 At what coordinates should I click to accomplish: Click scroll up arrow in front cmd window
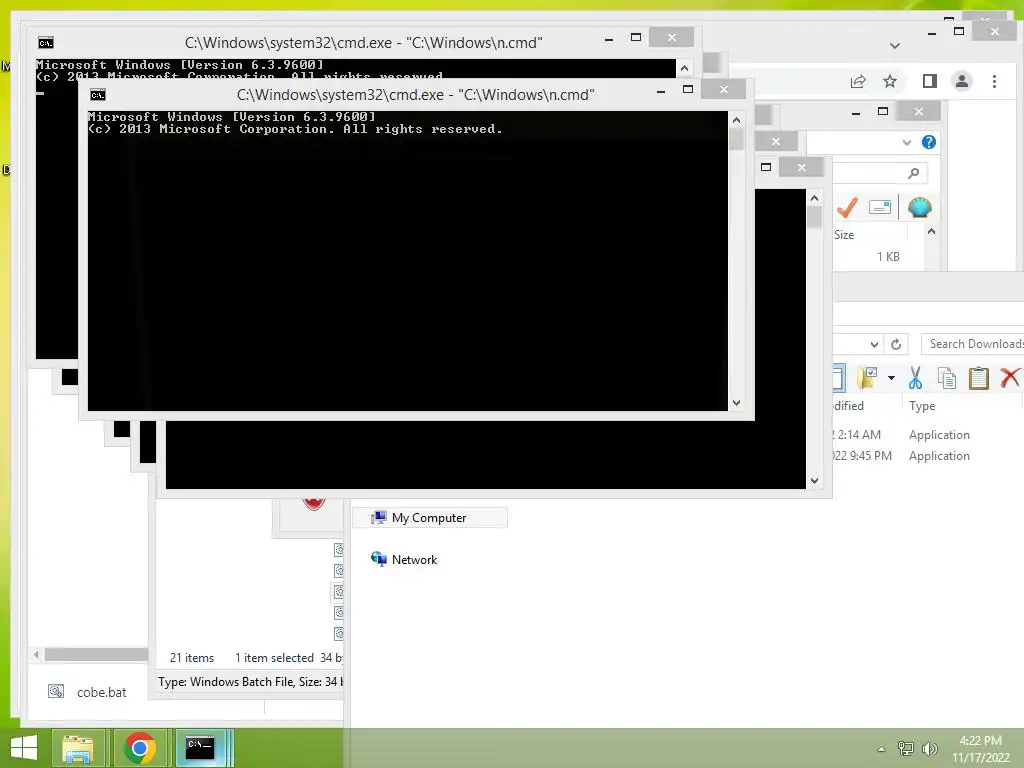pos(736,120)
